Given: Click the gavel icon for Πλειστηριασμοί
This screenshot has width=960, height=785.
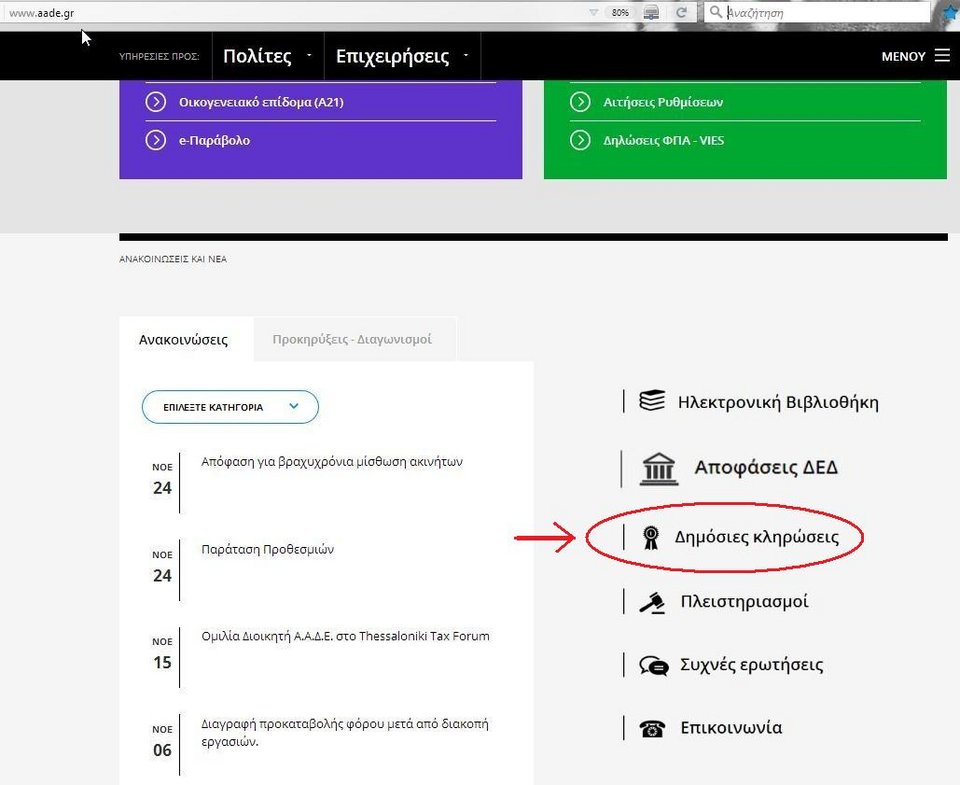Looking at the screenshot, I should pos(652,602).
